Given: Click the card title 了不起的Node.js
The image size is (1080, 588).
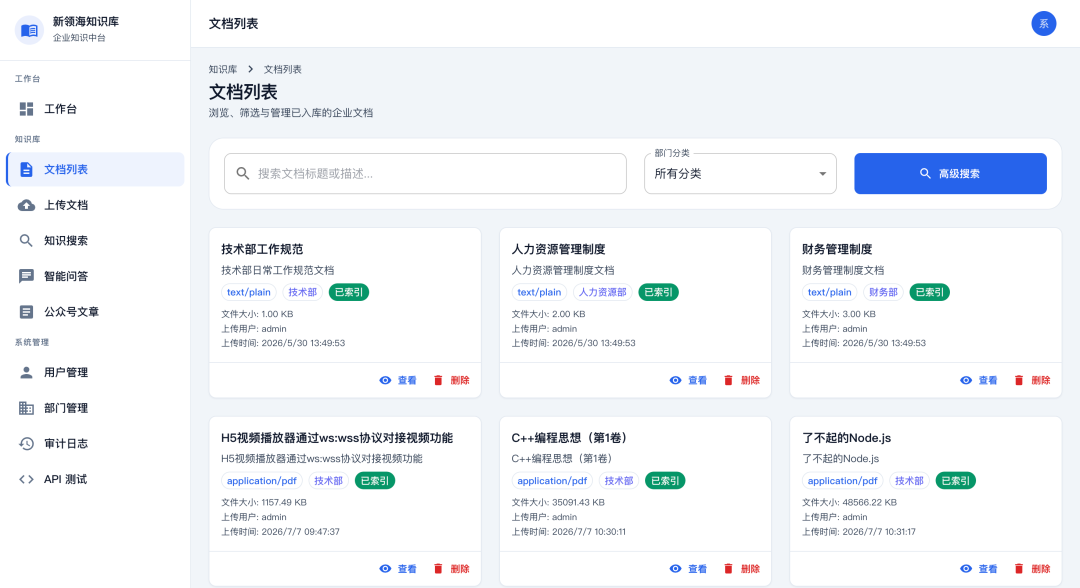Looking at the screenshot, I should (847, 438).
